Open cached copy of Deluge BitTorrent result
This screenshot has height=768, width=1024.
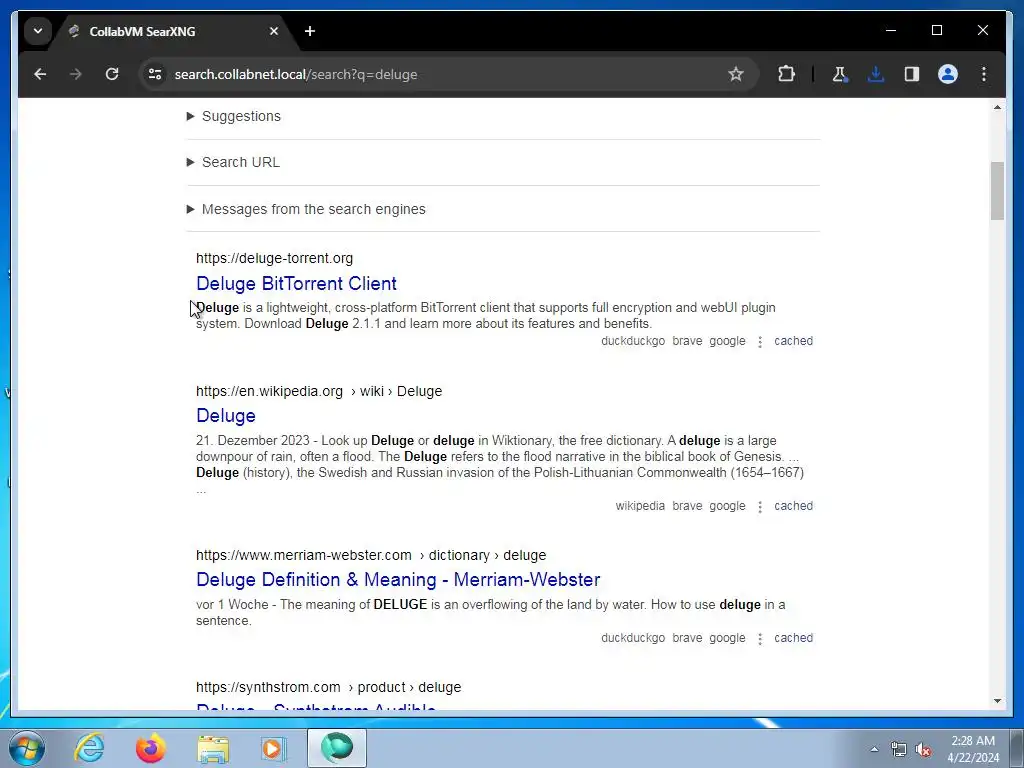pyautogui.click(x=793, y=341)
